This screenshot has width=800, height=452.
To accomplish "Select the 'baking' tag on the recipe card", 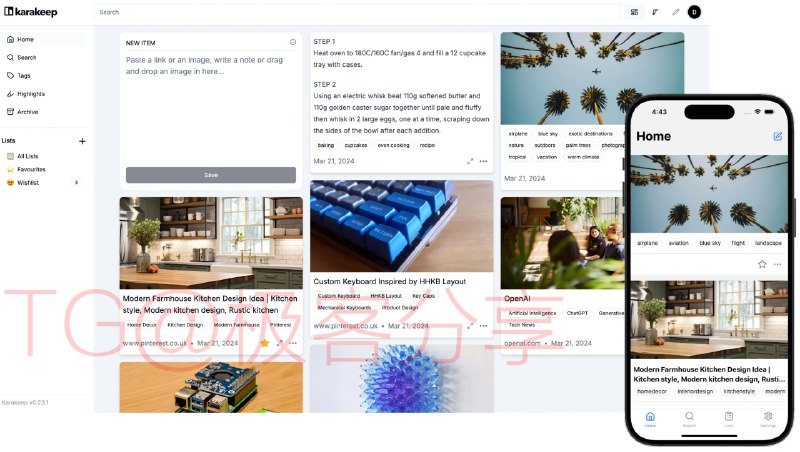I will [x=326, y=145].
